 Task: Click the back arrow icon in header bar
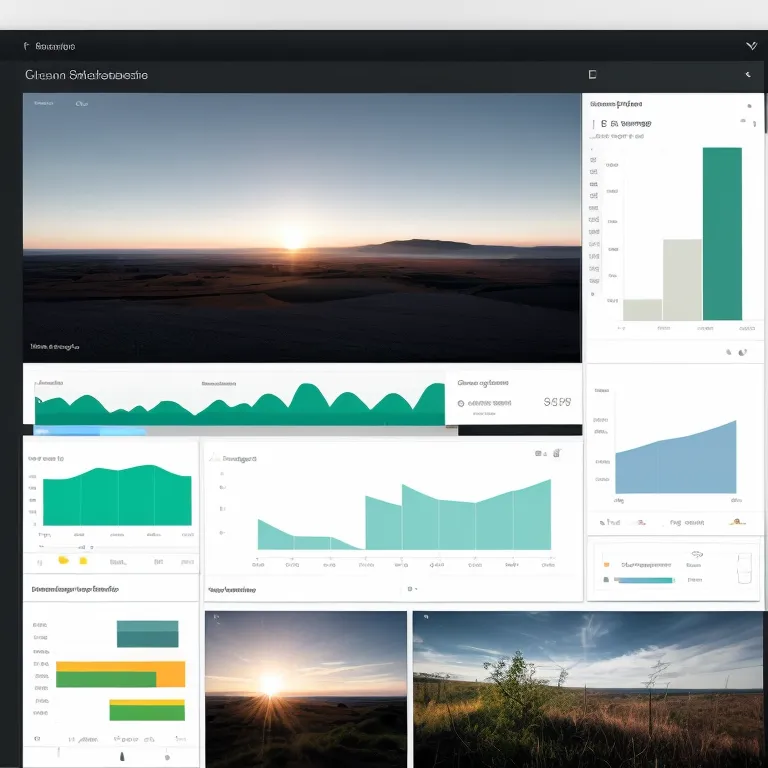click(747, 75)
